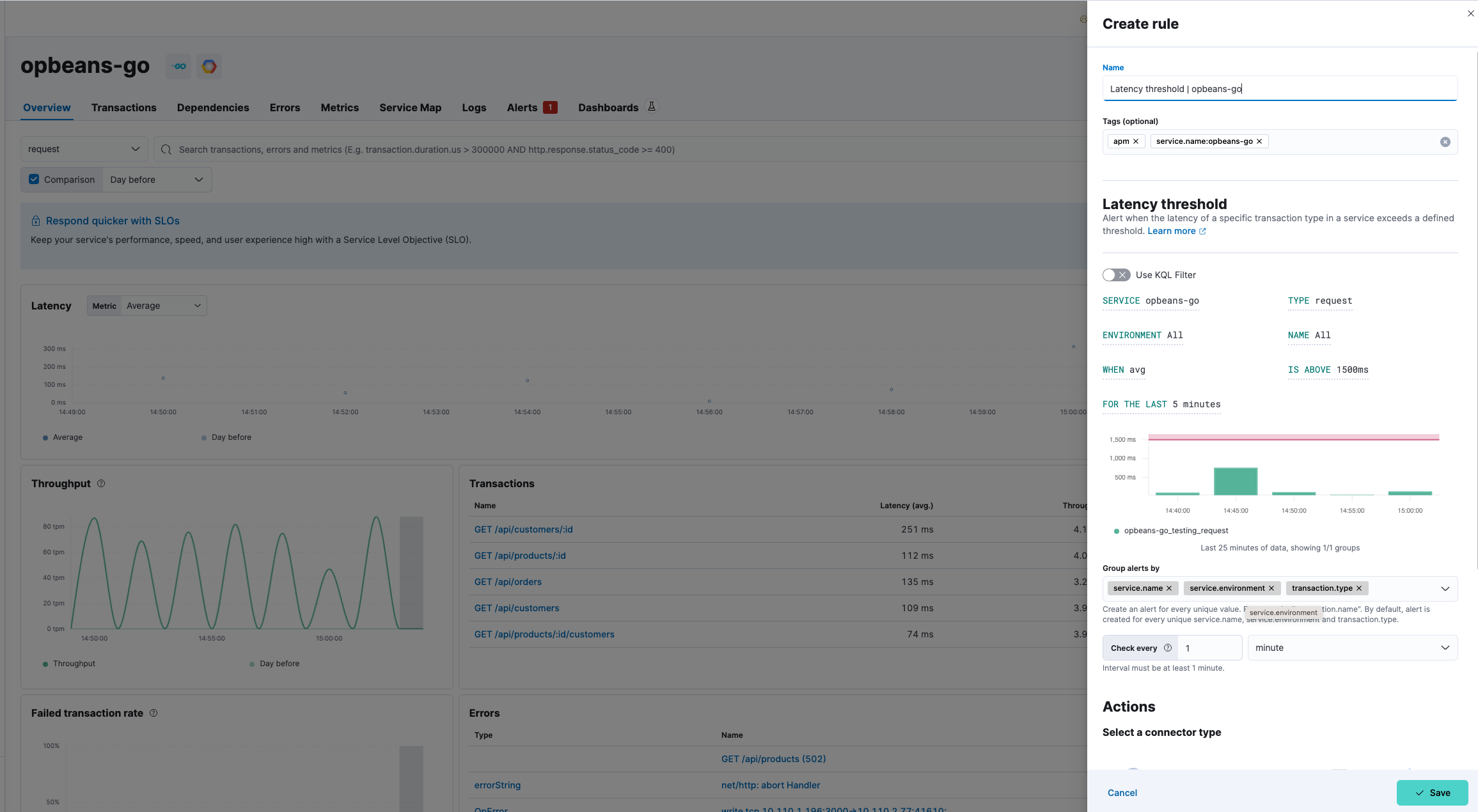Uncheck the Comparison checkbox
The height and width of the screenshot is (812, 1478).
click(x=35, y=180)
